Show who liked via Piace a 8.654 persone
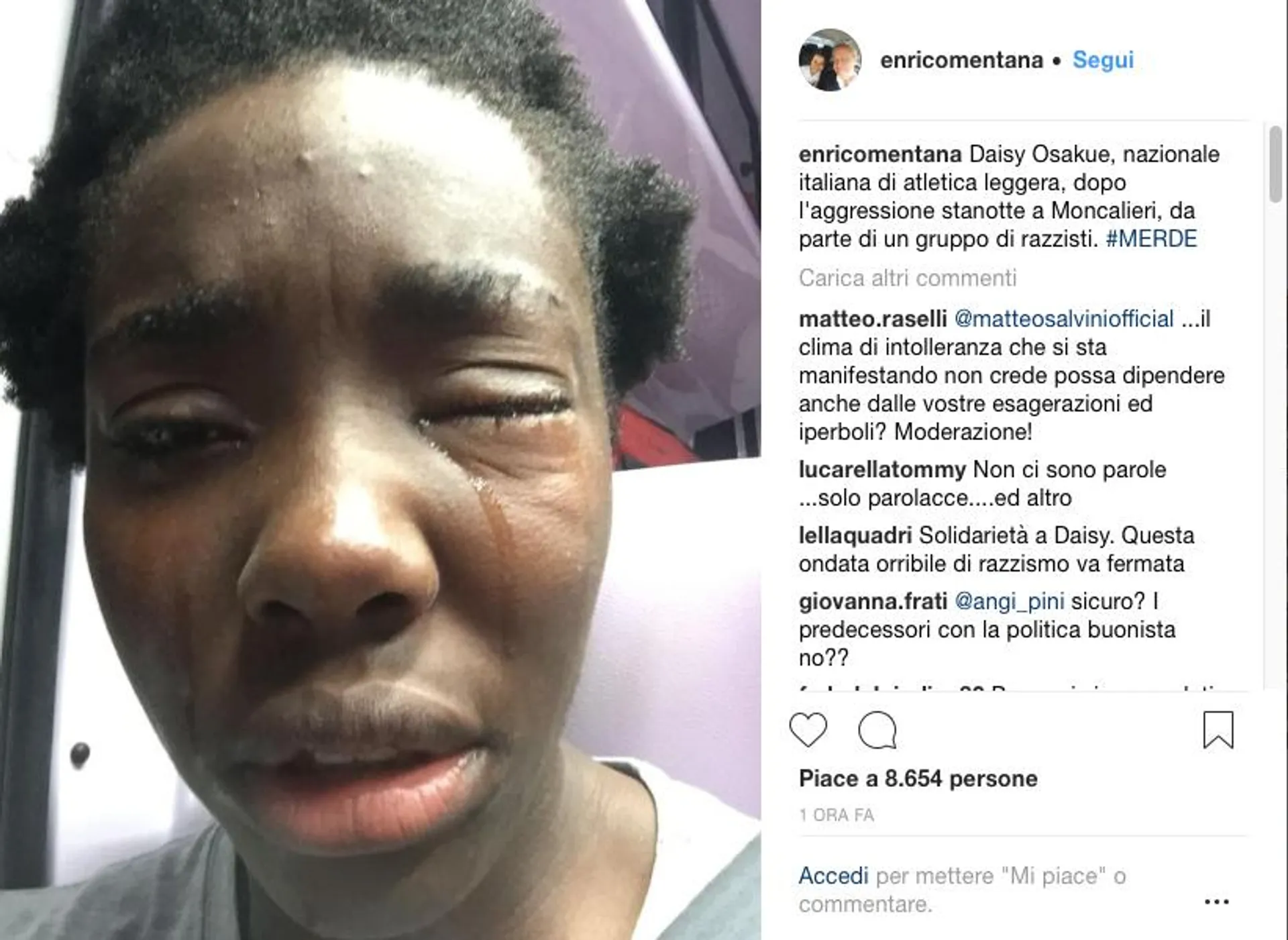Image resolution: width=1288 pixels, height=940 pixels. pos(918,778)
